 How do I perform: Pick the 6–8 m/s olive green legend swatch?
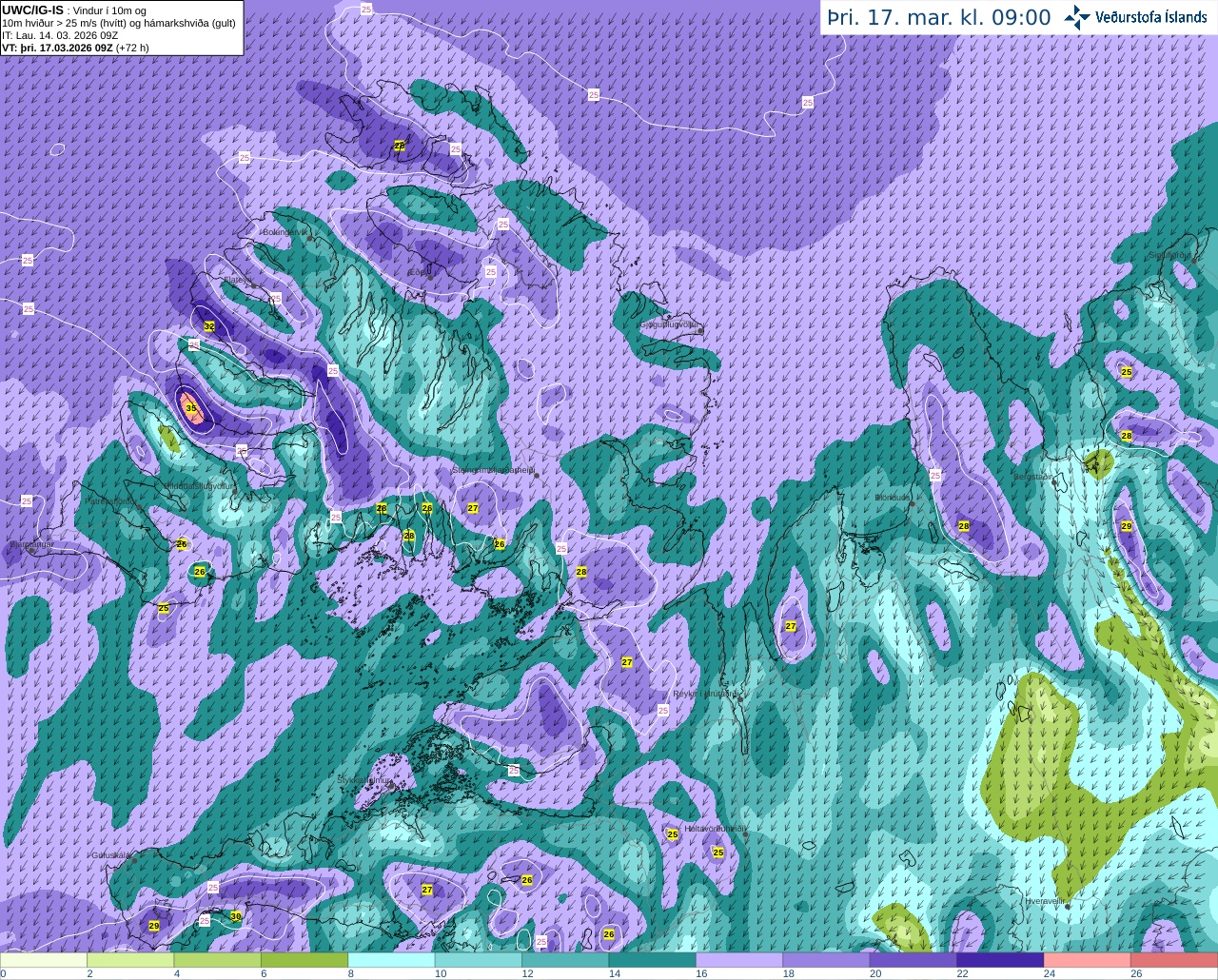pyautogui.click(x=304, y=960)
